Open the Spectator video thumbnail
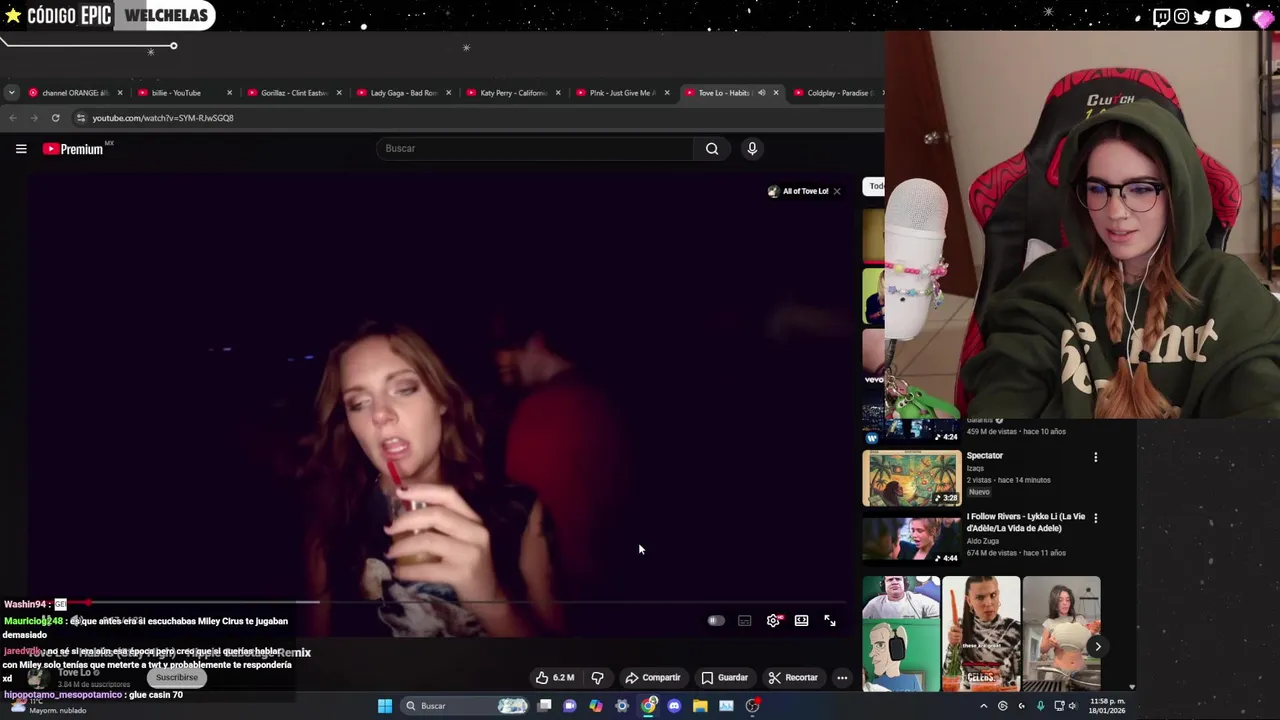This screenshot has height=720, width=1280. (911, 479)
